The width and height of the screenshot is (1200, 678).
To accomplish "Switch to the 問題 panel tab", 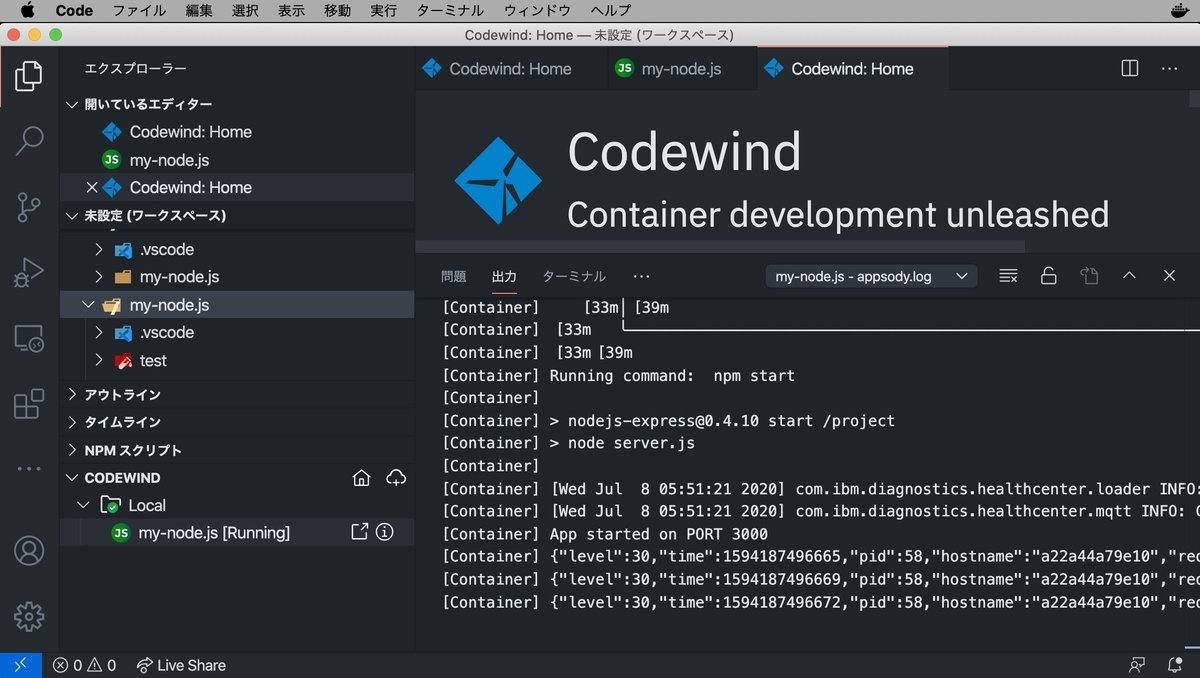I will coord(454,277).
